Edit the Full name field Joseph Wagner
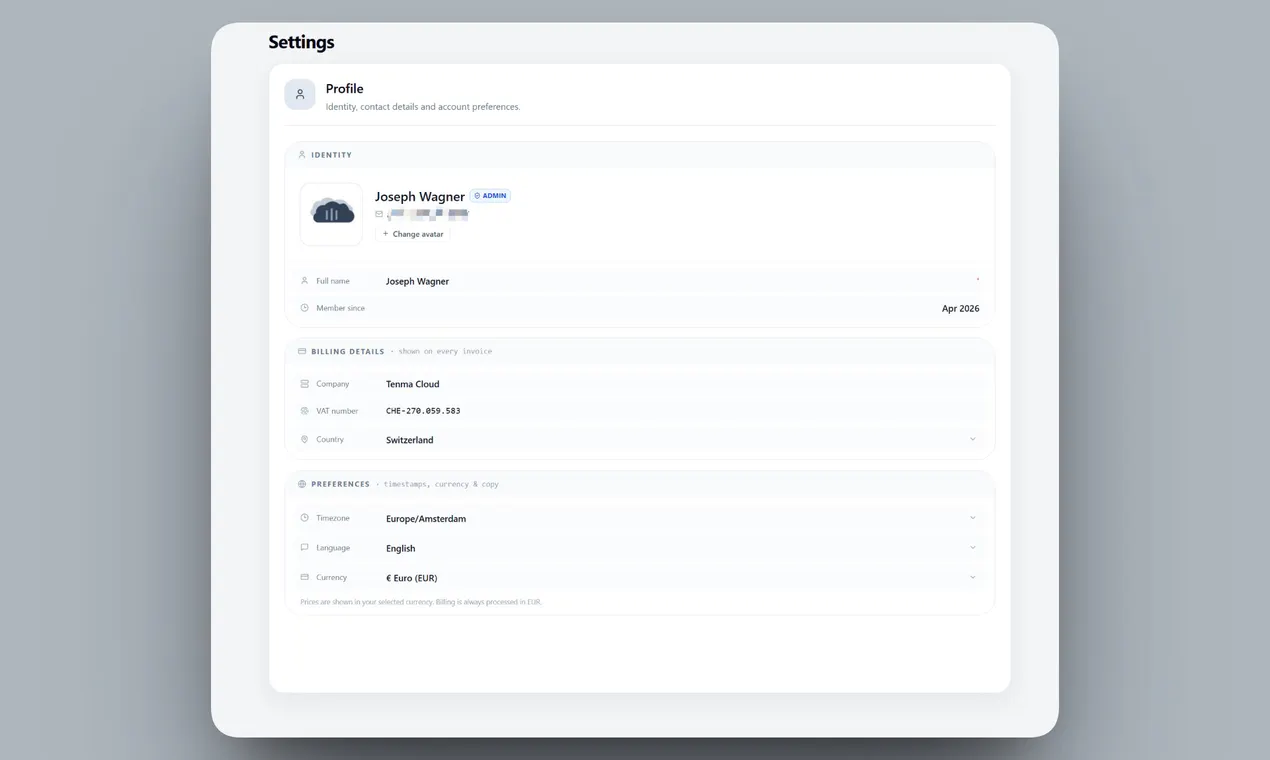The width and height of the screenshot is (1270, 760). pos(682,281)
